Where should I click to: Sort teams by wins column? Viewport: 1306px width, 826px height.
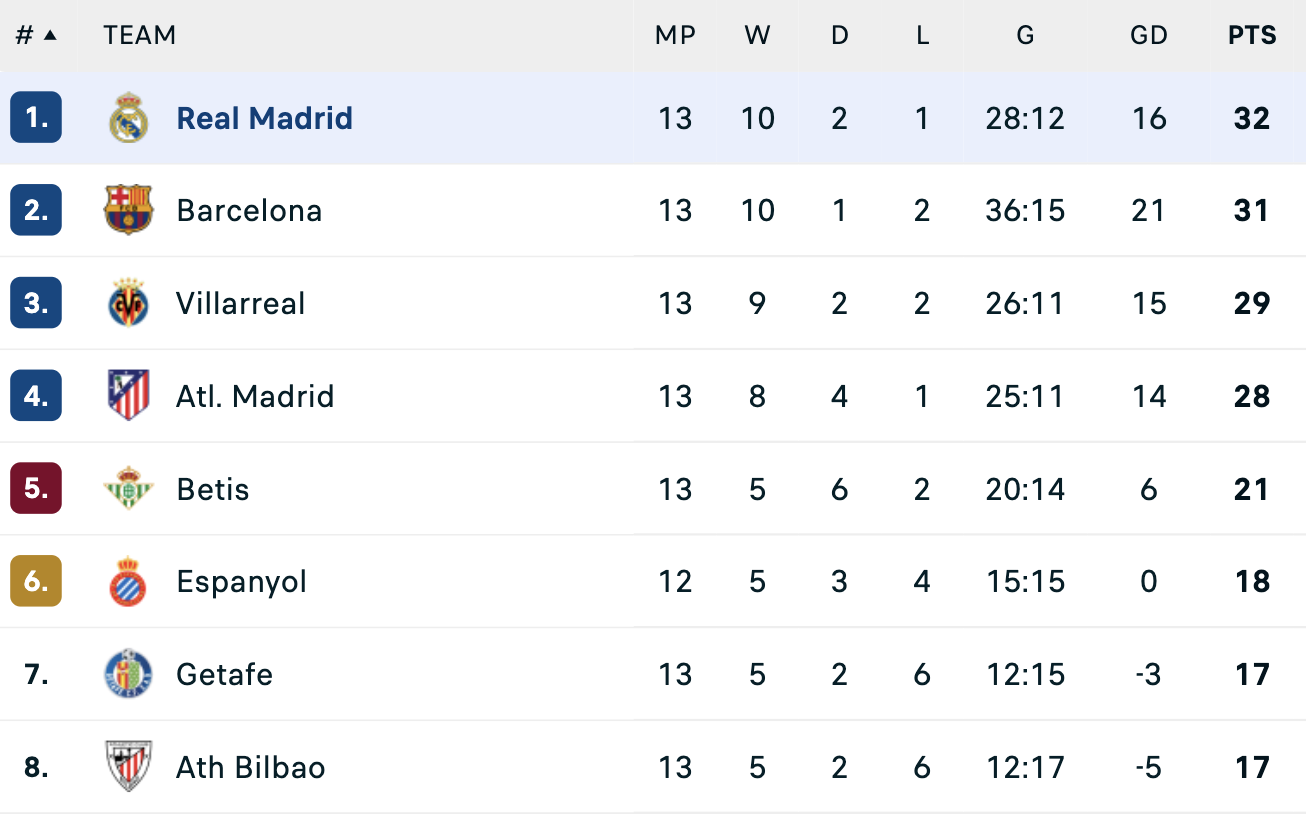(x=757, y=34)
